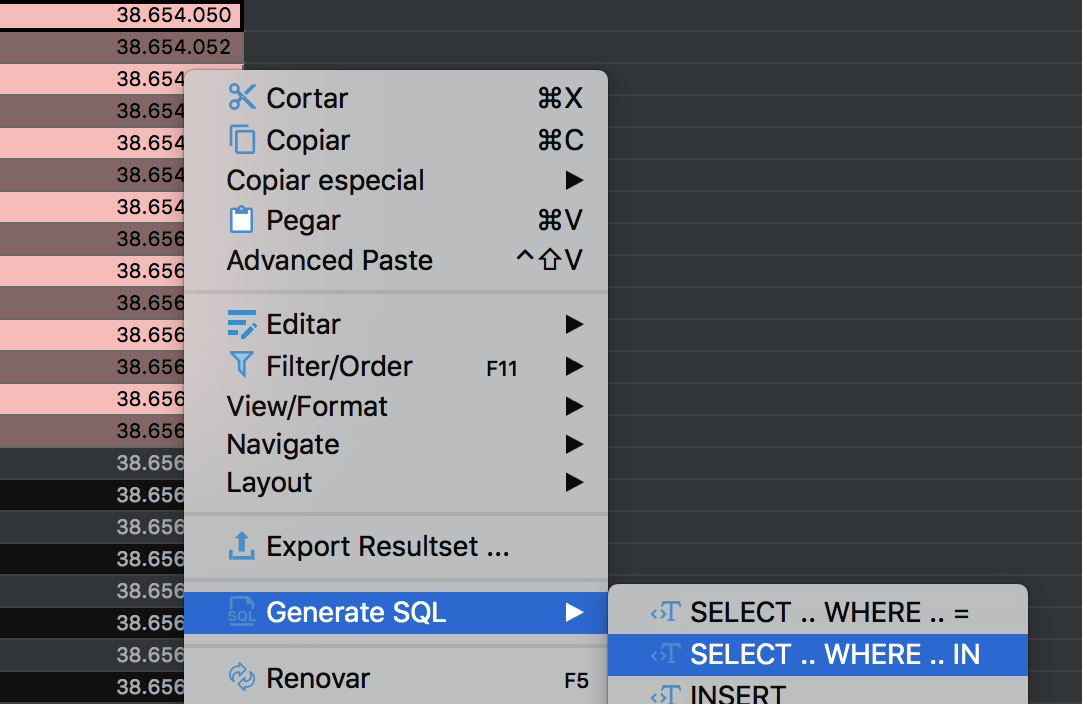Viewport: 1082px width, 704px height.
Task: Click the upload icon beside Export Resultset
Action: pos(243,546)
